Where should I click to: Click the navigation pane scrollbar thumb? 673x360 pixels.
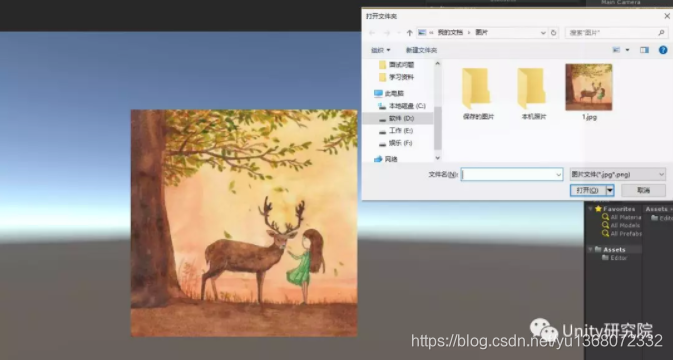click(437, 127)
